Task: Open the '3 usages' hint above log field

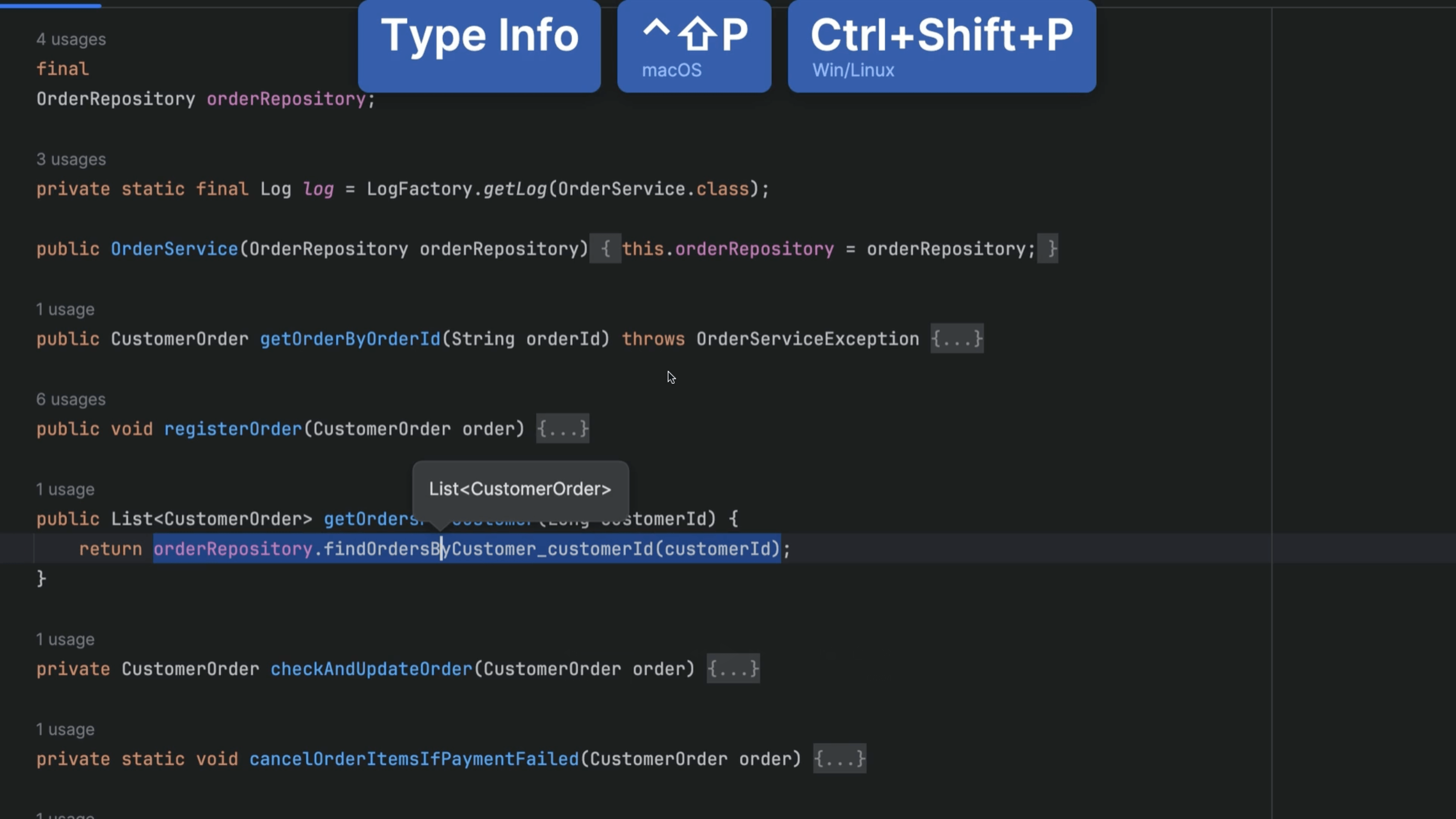Action: 71,159
